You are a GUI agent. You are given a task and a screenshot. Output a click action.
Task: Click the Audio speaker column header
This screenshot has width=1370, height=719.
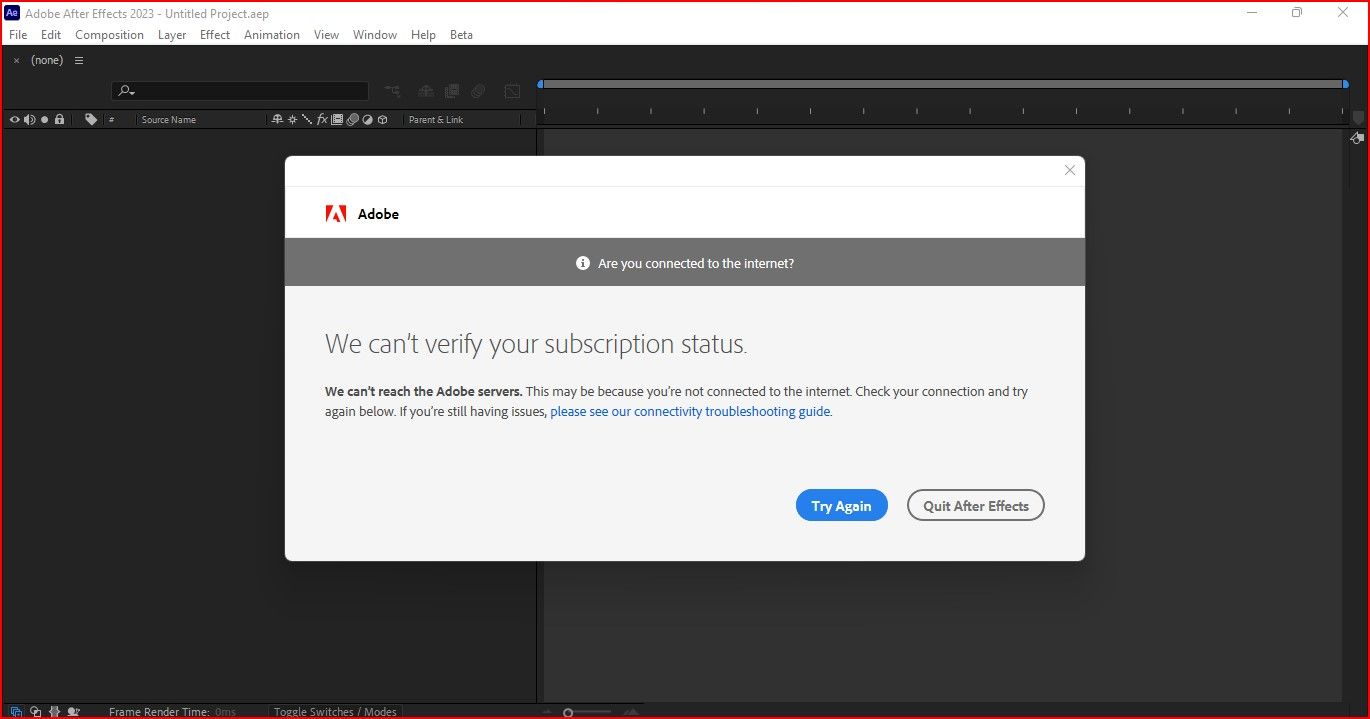(30, 119)
